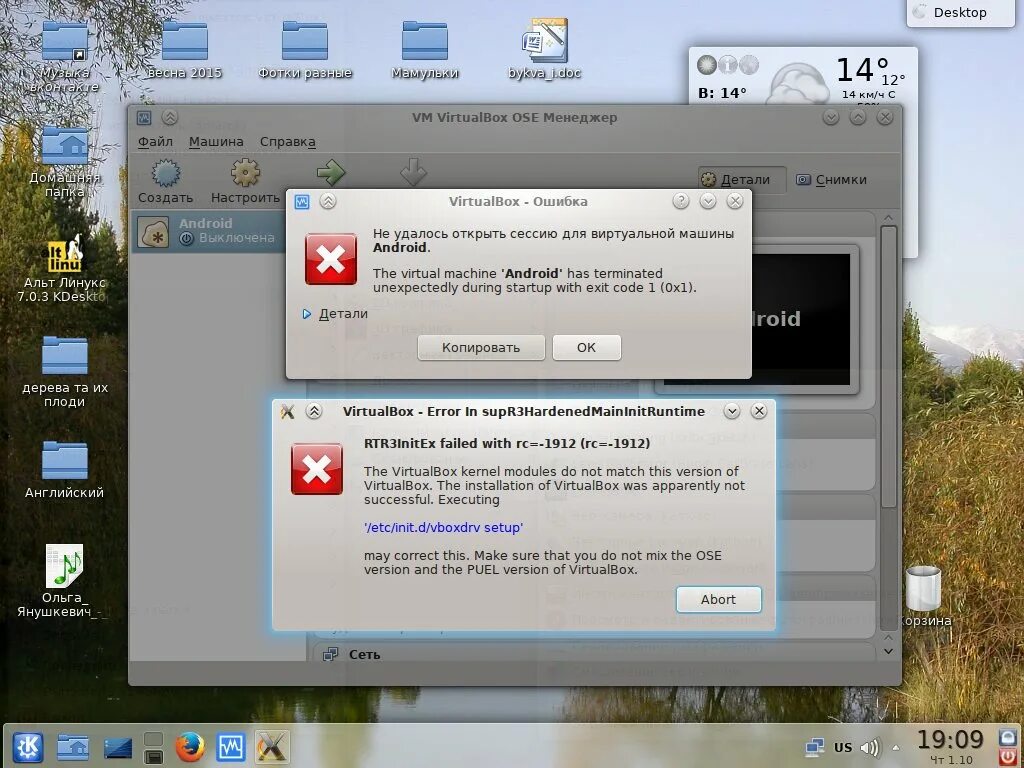The width and height of the screenshot is (1024, 768).
Task: Minimize the VirtualBox Ошибка dialog
Action: (x=708, y=201)
